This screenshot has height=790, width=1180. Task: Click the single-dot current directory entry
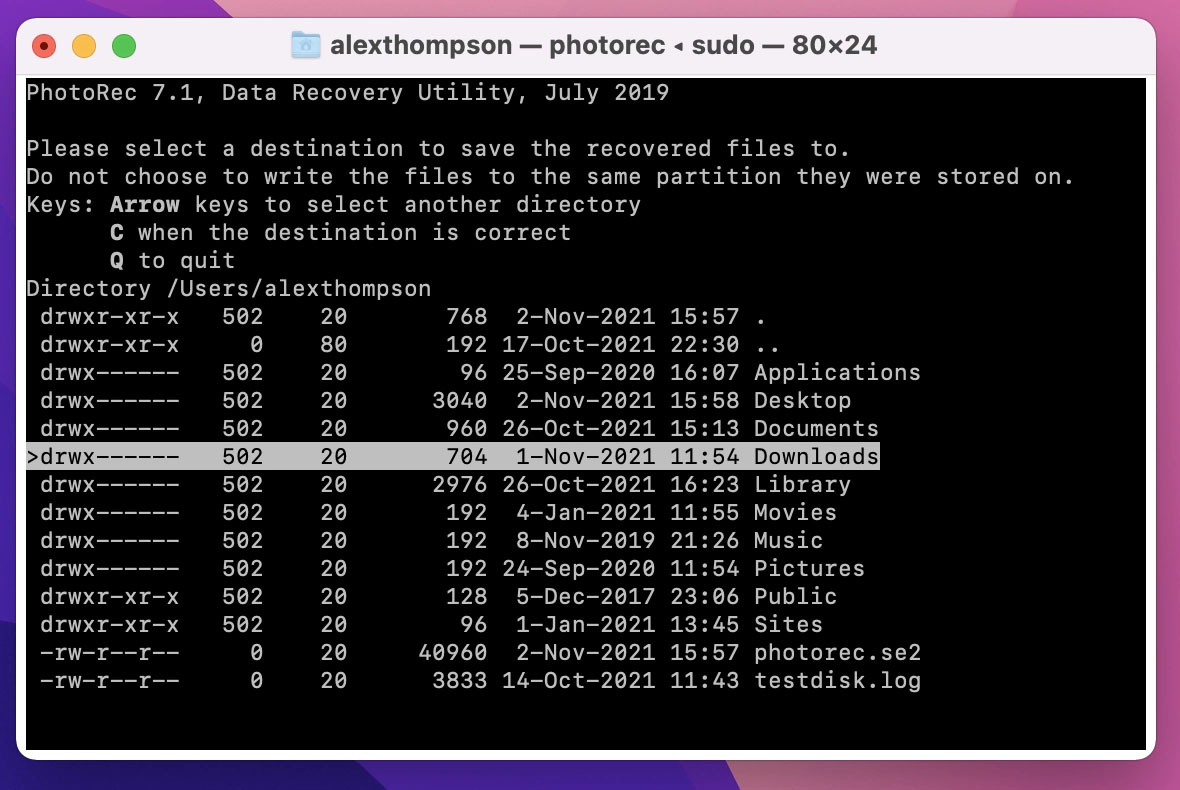(x=403, y=317)
